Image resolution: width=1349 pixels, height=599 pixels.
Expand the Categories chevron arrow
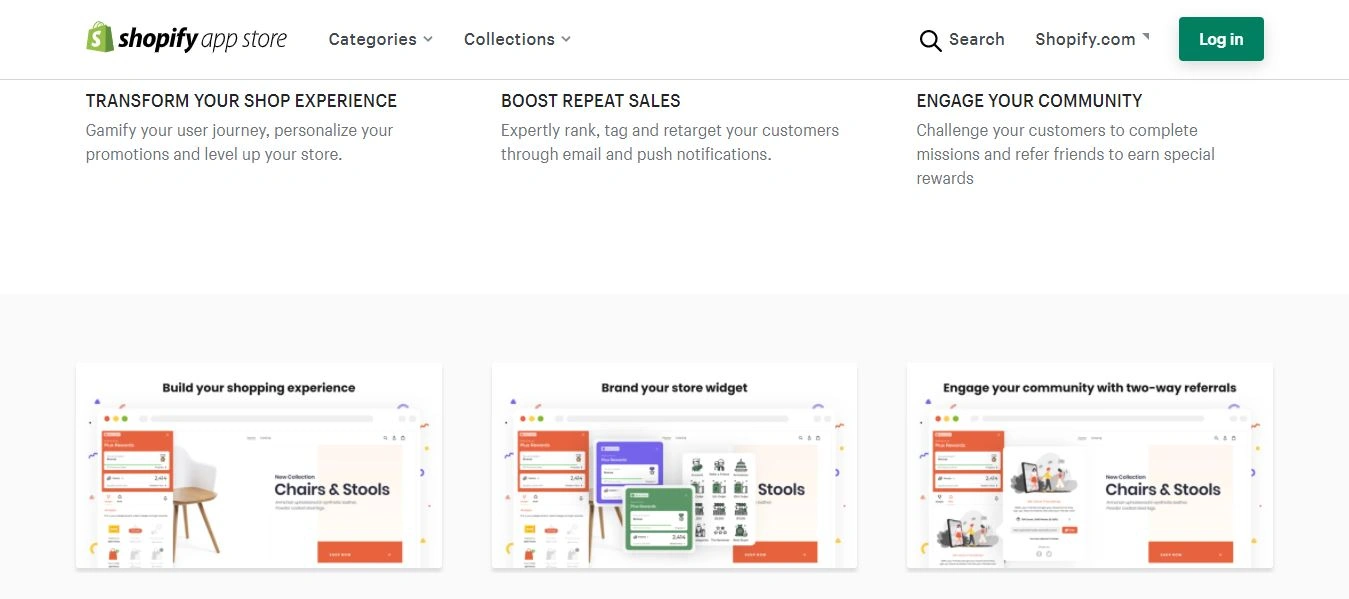[x=428, y=39]
